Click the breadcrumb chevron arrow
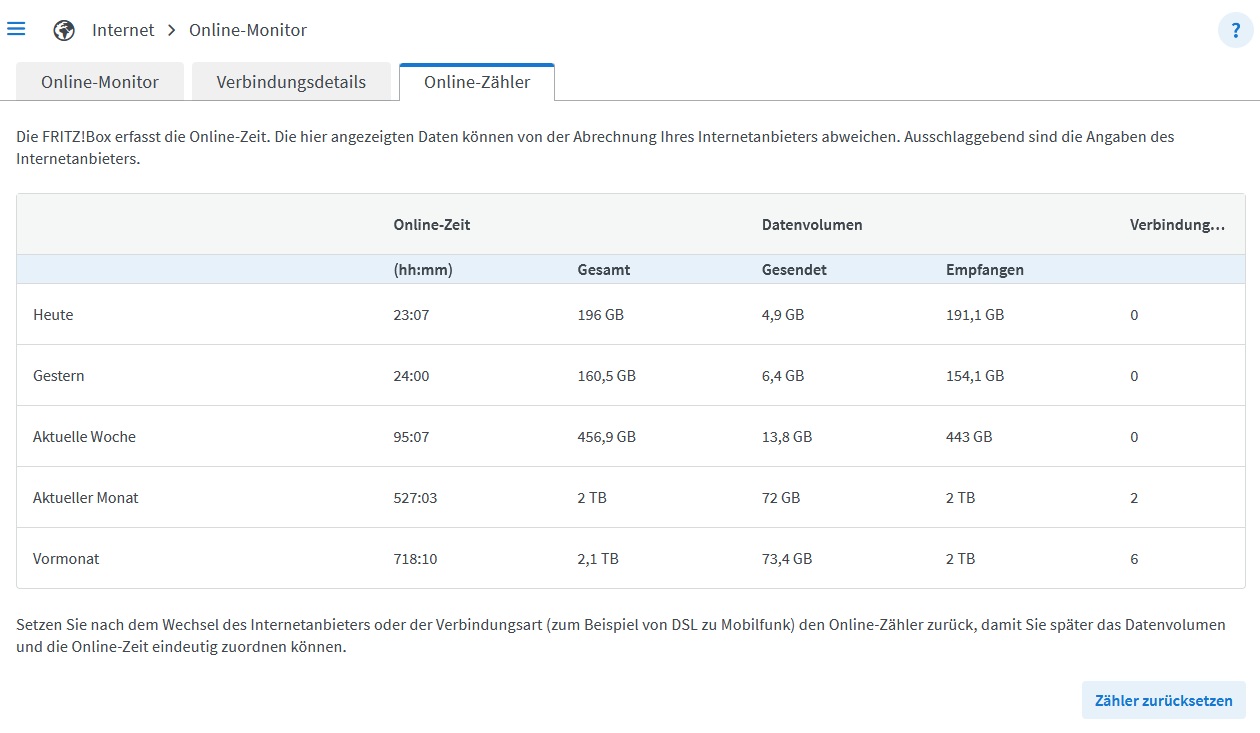1260x733 pixels. tap(172, 30)
